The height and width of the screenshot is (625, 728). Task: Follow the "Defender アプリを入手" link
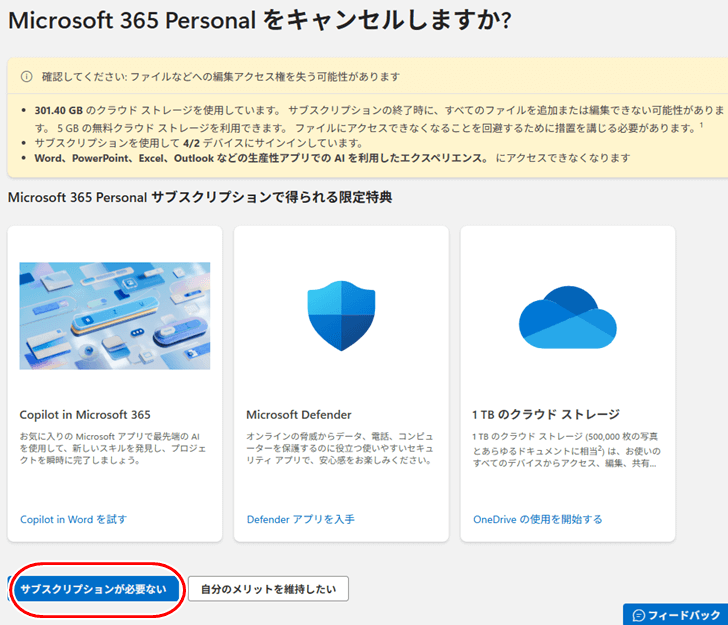(300, 520)
